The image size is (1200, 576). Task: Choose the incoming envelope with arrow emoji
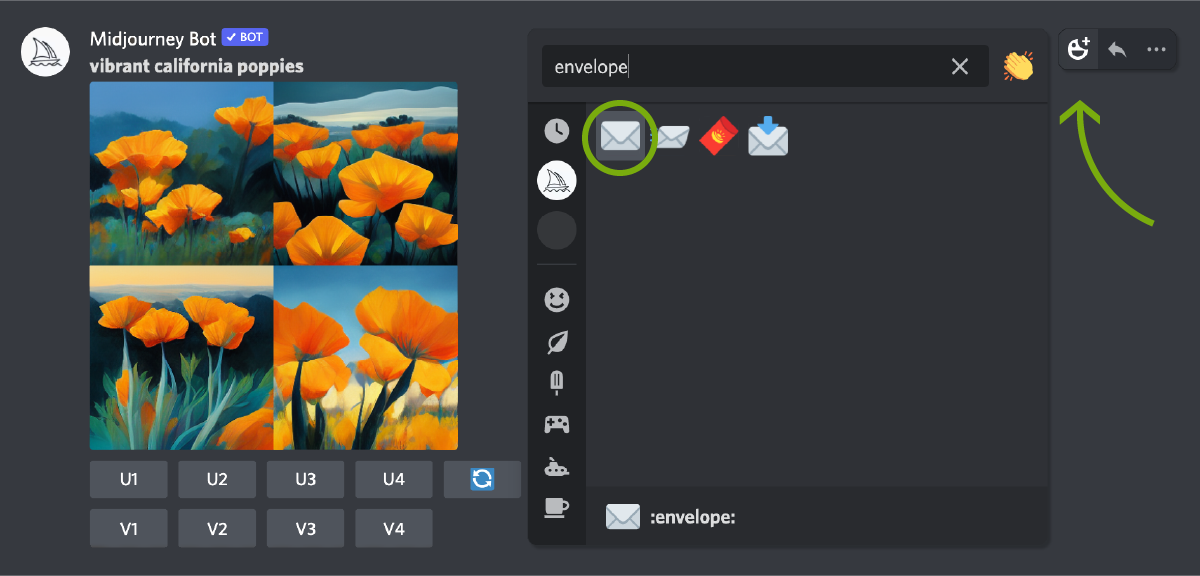[x=768, y=137]
